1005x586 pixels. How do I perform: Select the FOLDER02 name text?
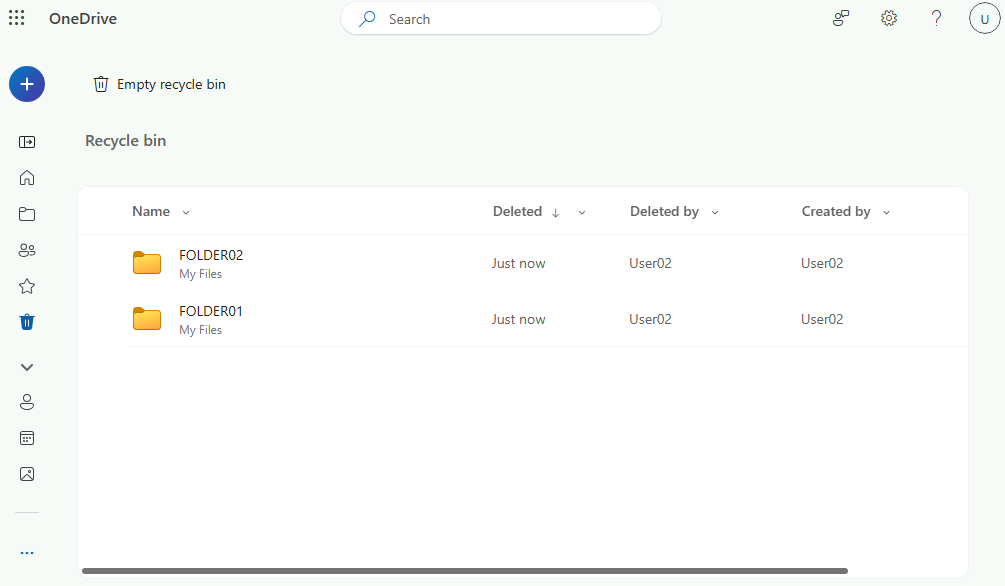click(x=211, y=255)
